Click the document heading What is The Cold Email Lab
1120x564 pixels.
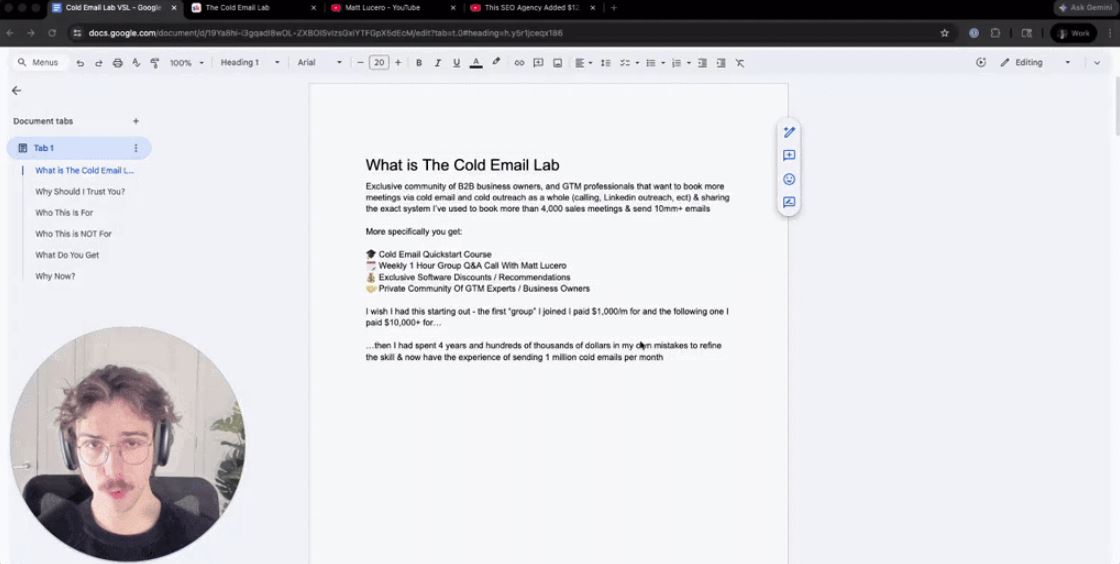click(x=462, y=165)
